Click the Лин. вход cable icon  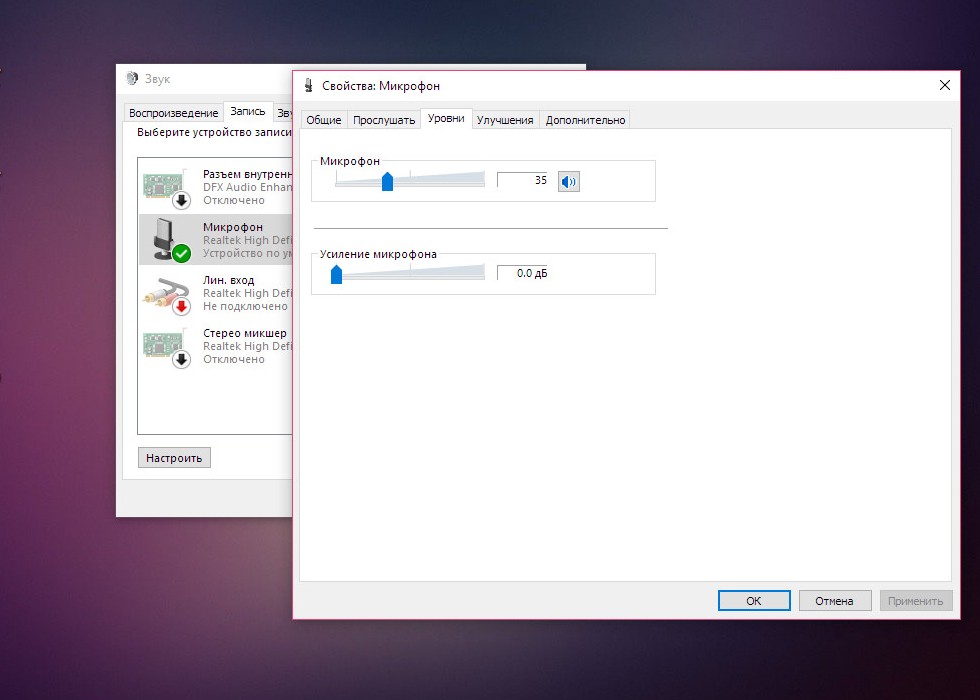[166, 294]
